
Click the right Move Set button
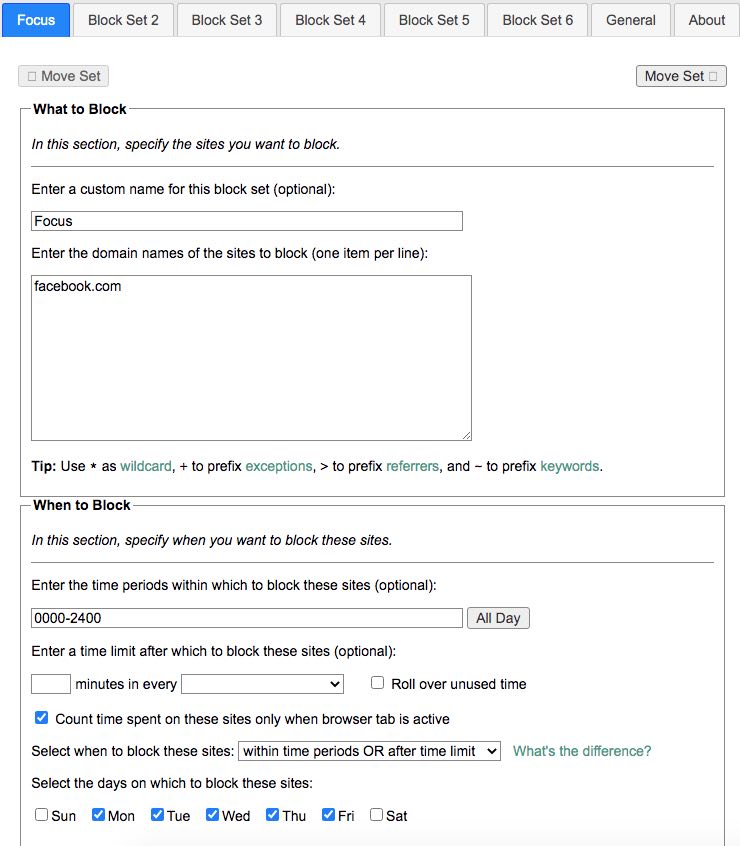pyautogui.click(x=681, y=76)
